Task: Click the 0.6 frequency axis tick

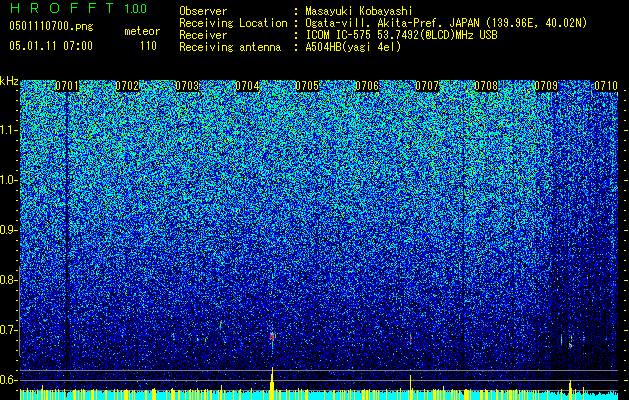Action: 9,380
